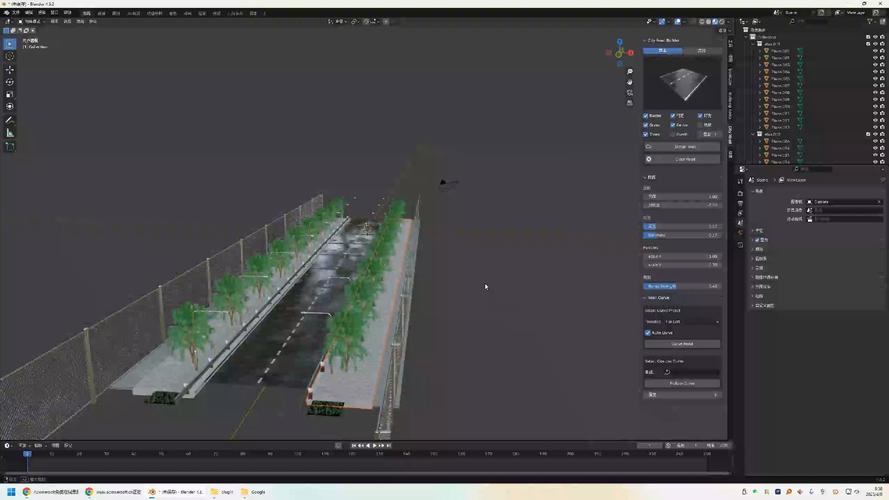Click the road preview thumbnail
Screen dimensions: 889x500
point(683,83)
